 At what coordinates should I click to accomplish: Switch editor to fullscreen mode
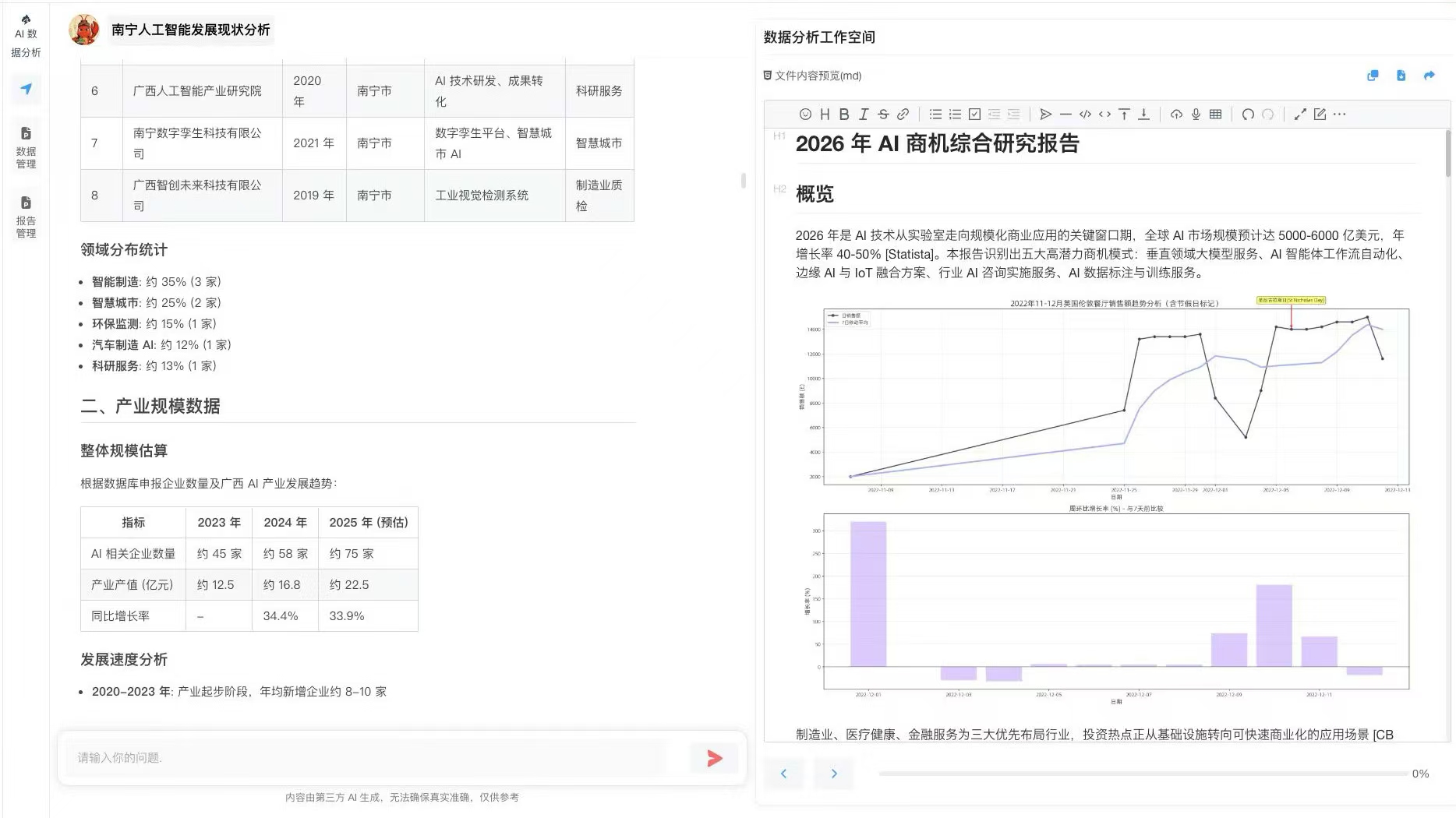(1300, 115)
